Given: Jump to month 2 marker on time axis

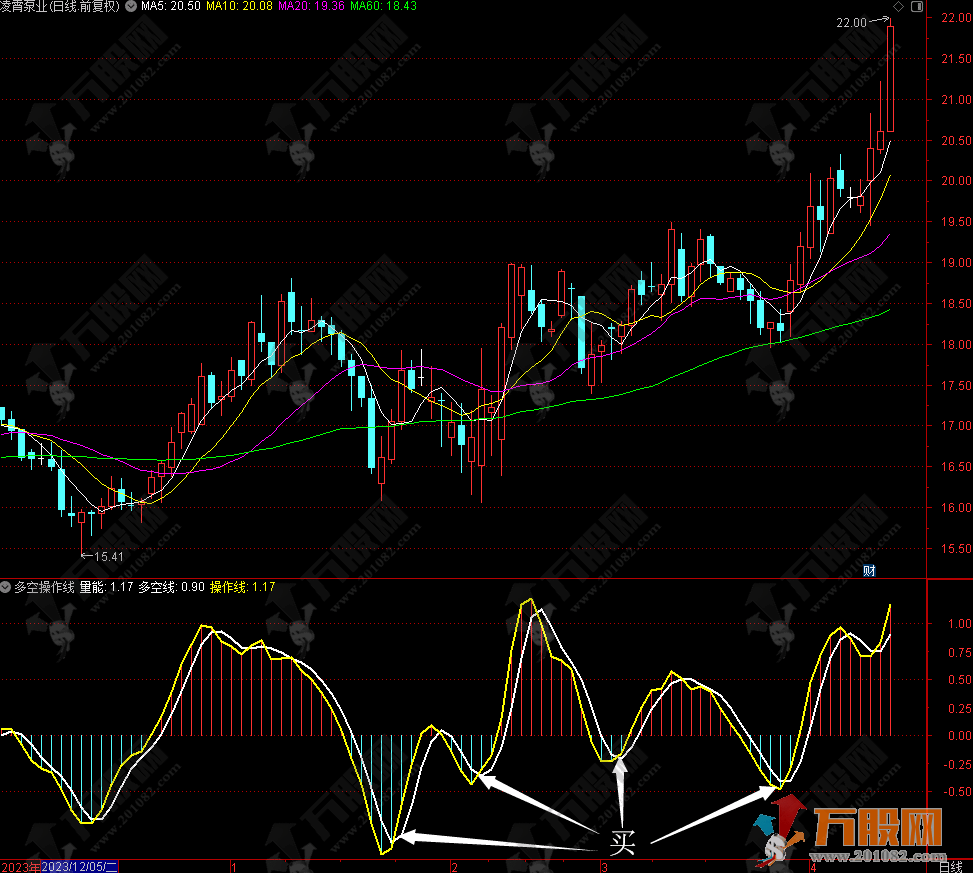Looking at the screenshot, I should [454, 867].
